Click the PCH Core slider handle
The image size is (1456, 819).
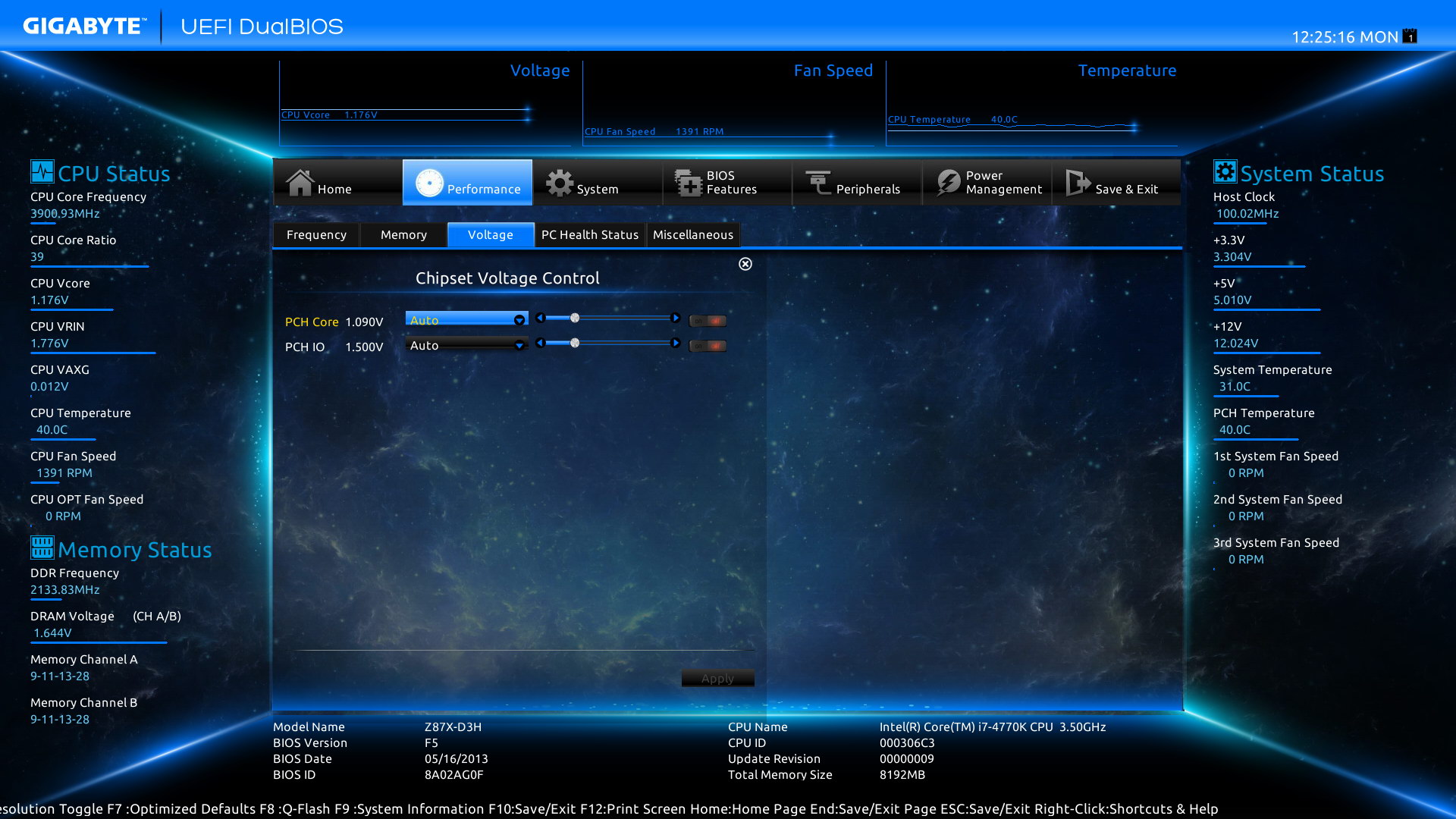coord(575,318)
